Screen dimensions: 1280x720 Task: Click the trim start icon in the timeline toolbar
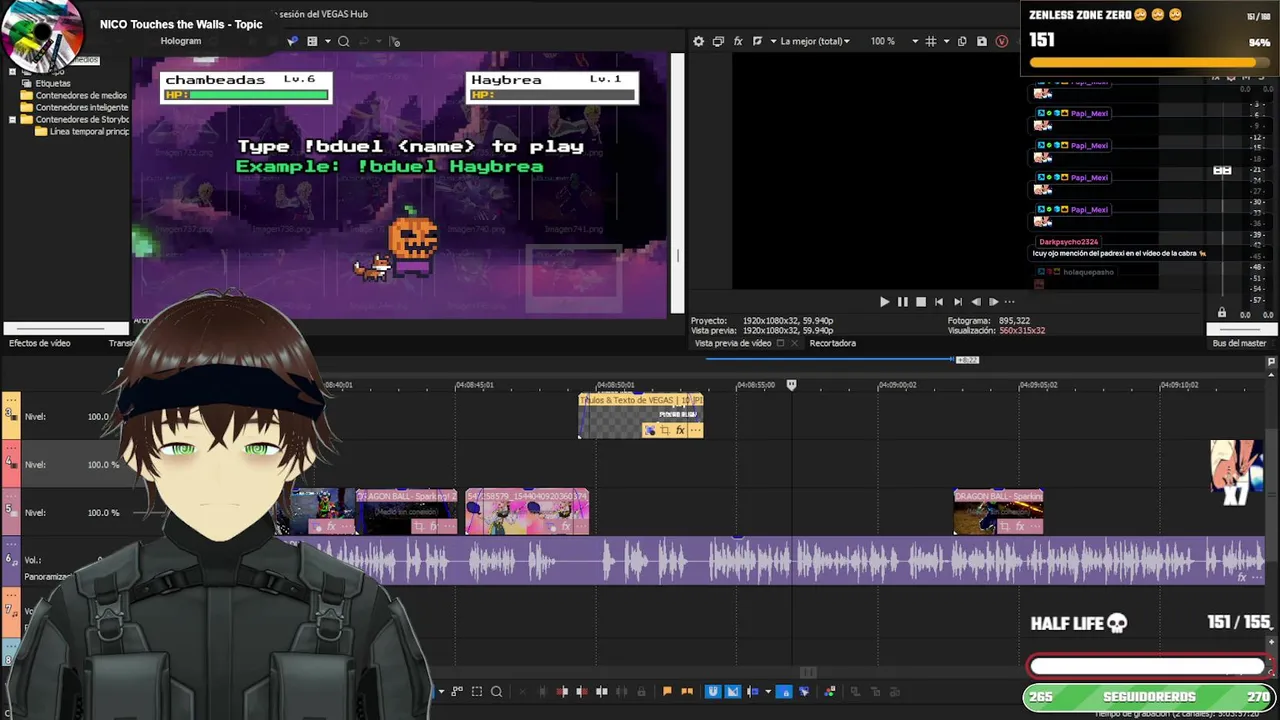(562, 691)
